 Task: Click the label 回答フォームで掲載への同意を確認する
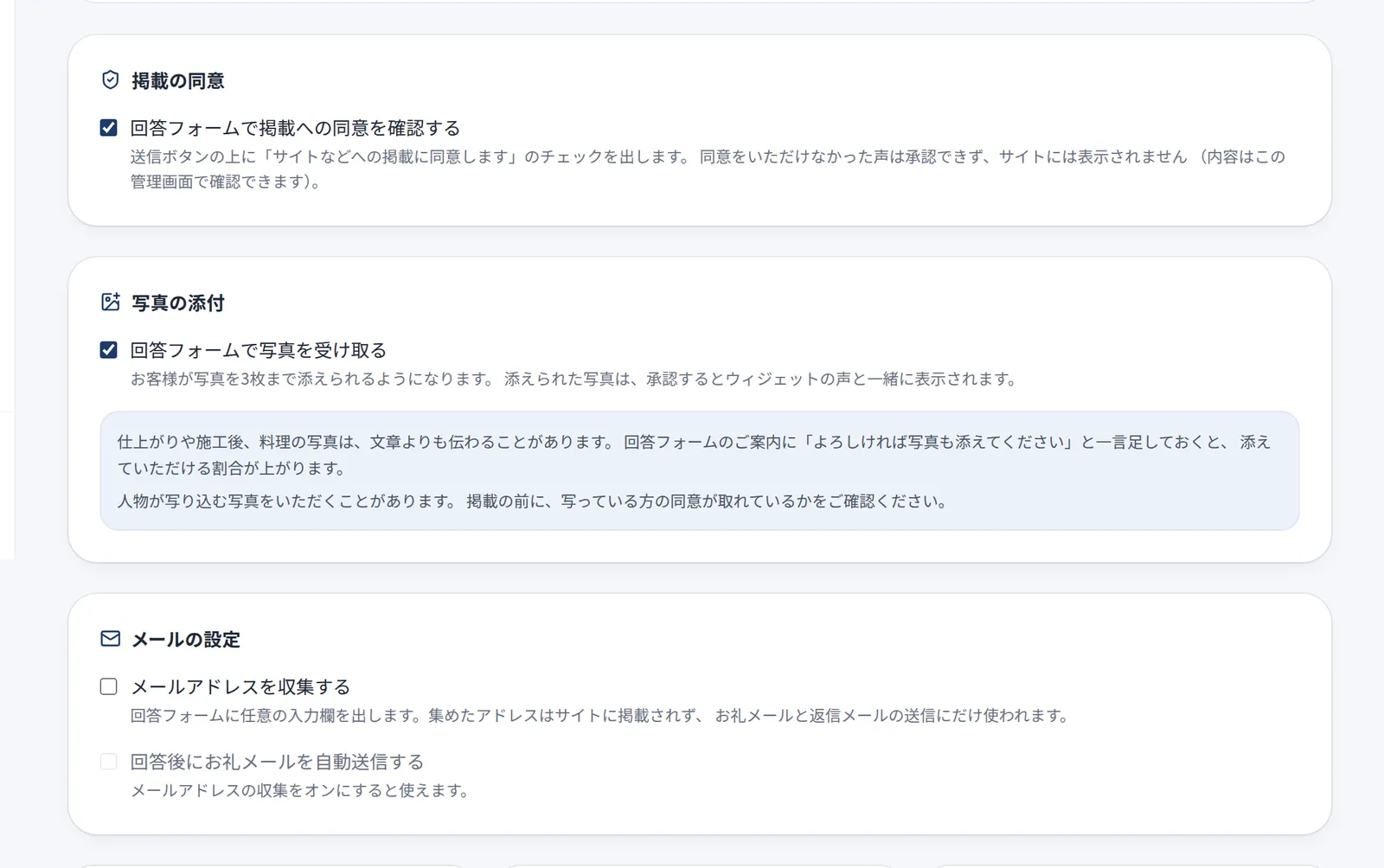[x=295, y=128]
